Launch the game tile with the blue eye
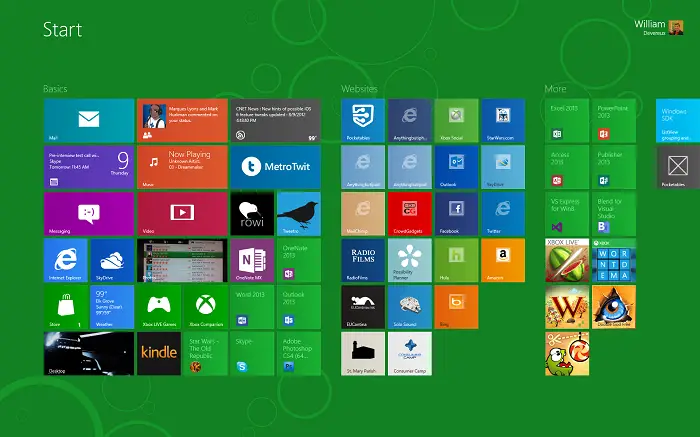Screen dimensions: 700x437 [x=614, y=307]
